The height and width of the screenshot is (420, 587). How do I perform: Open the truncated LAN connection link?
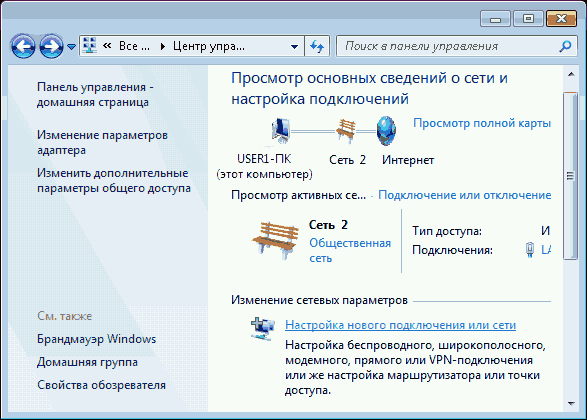click(x=546, y=250)
